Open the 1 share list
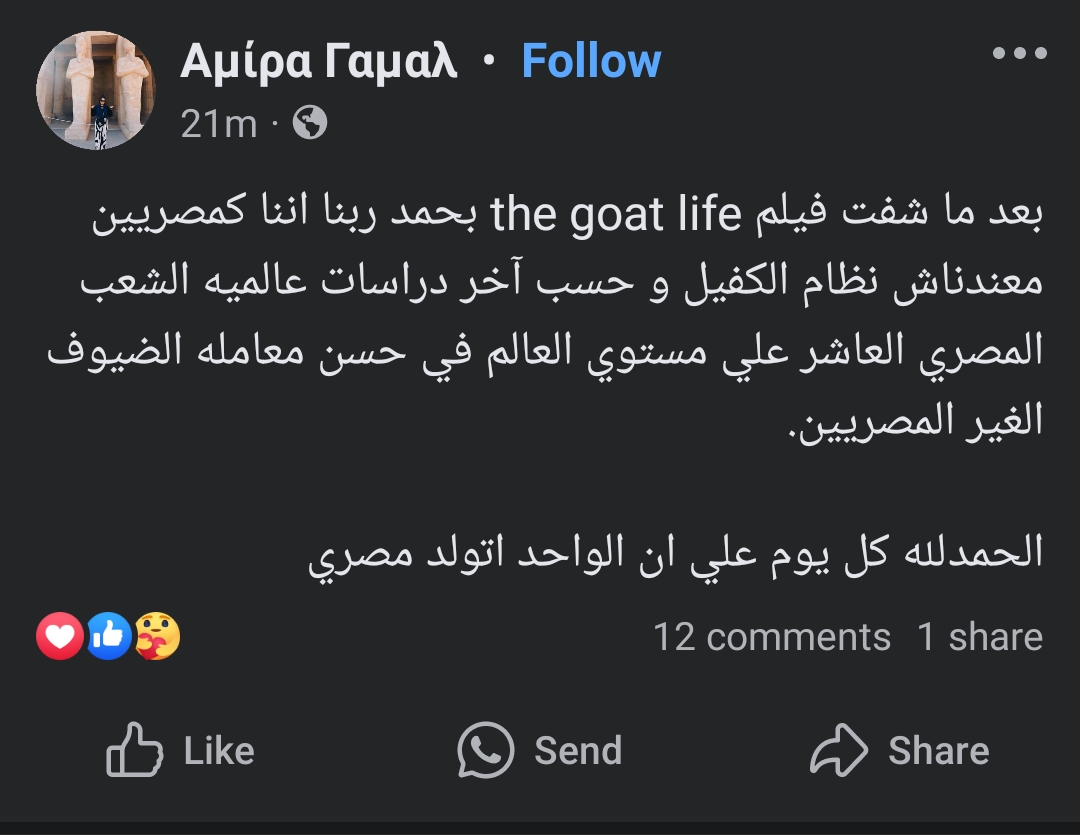Image resolution: width=1080 pixels, height=835 pixels. [980, 637]
